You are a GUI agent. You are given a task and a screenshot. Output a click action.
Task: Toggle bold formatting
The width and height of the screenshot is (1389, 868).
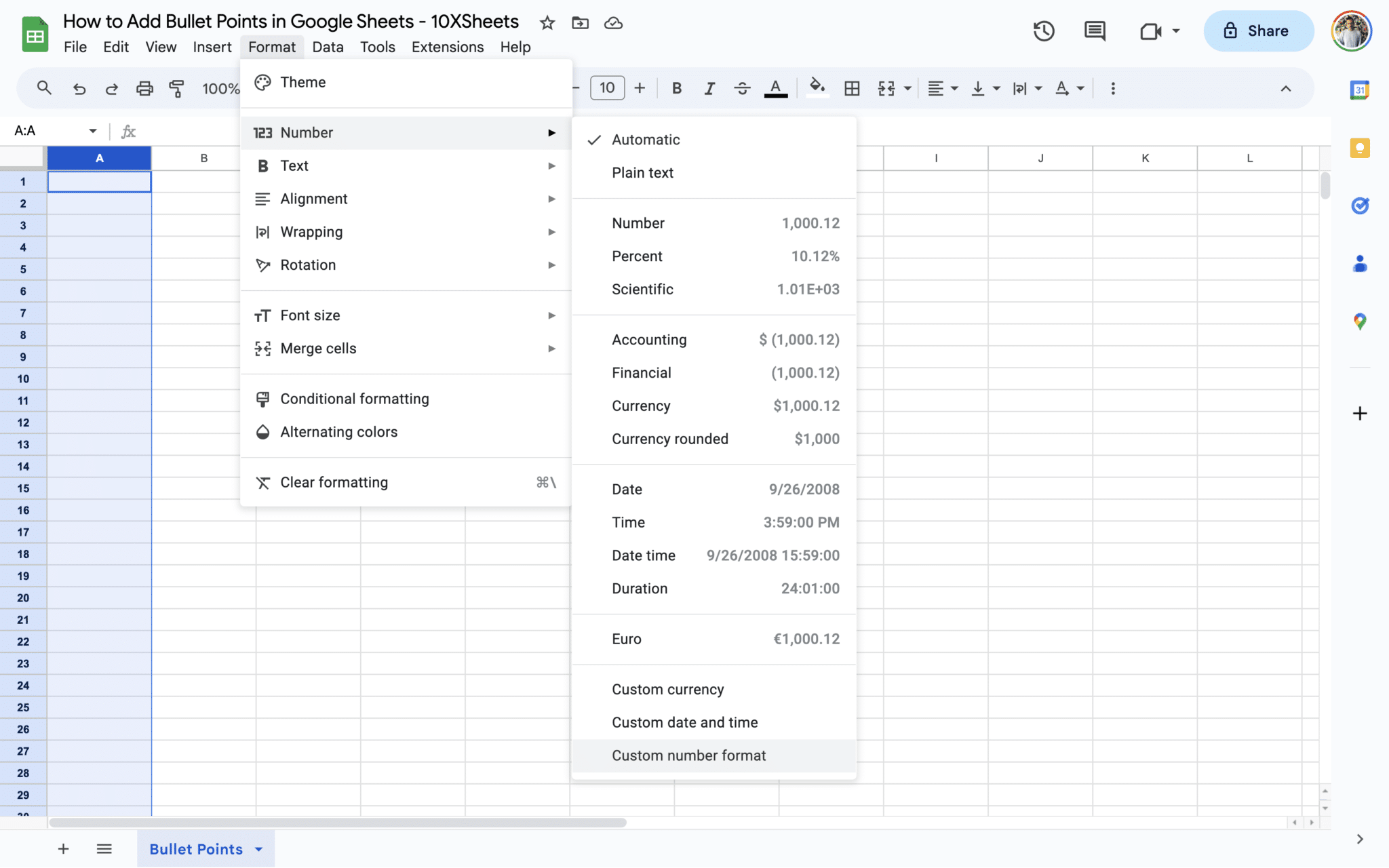676,88
